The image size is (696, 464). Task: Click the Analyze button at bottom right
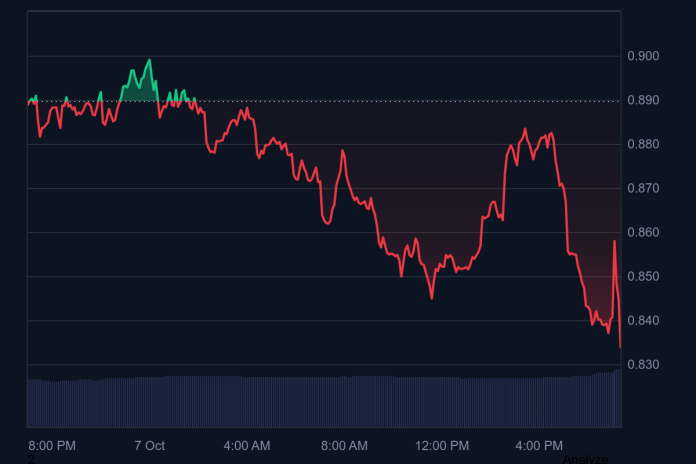coord(585,459)
